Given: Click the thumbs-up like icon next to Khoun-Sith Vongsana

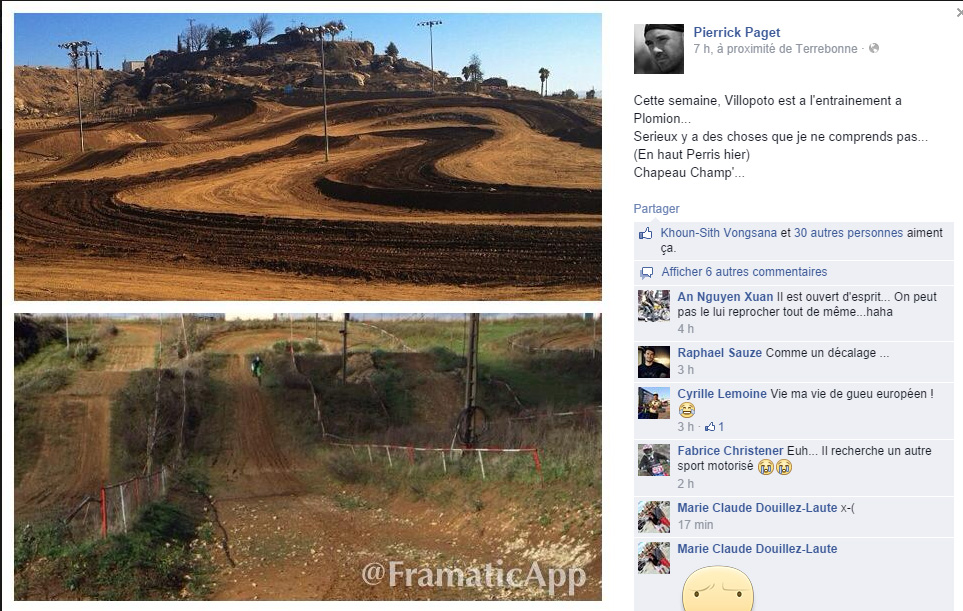Looking at the screenshot, I should [645, 233].
